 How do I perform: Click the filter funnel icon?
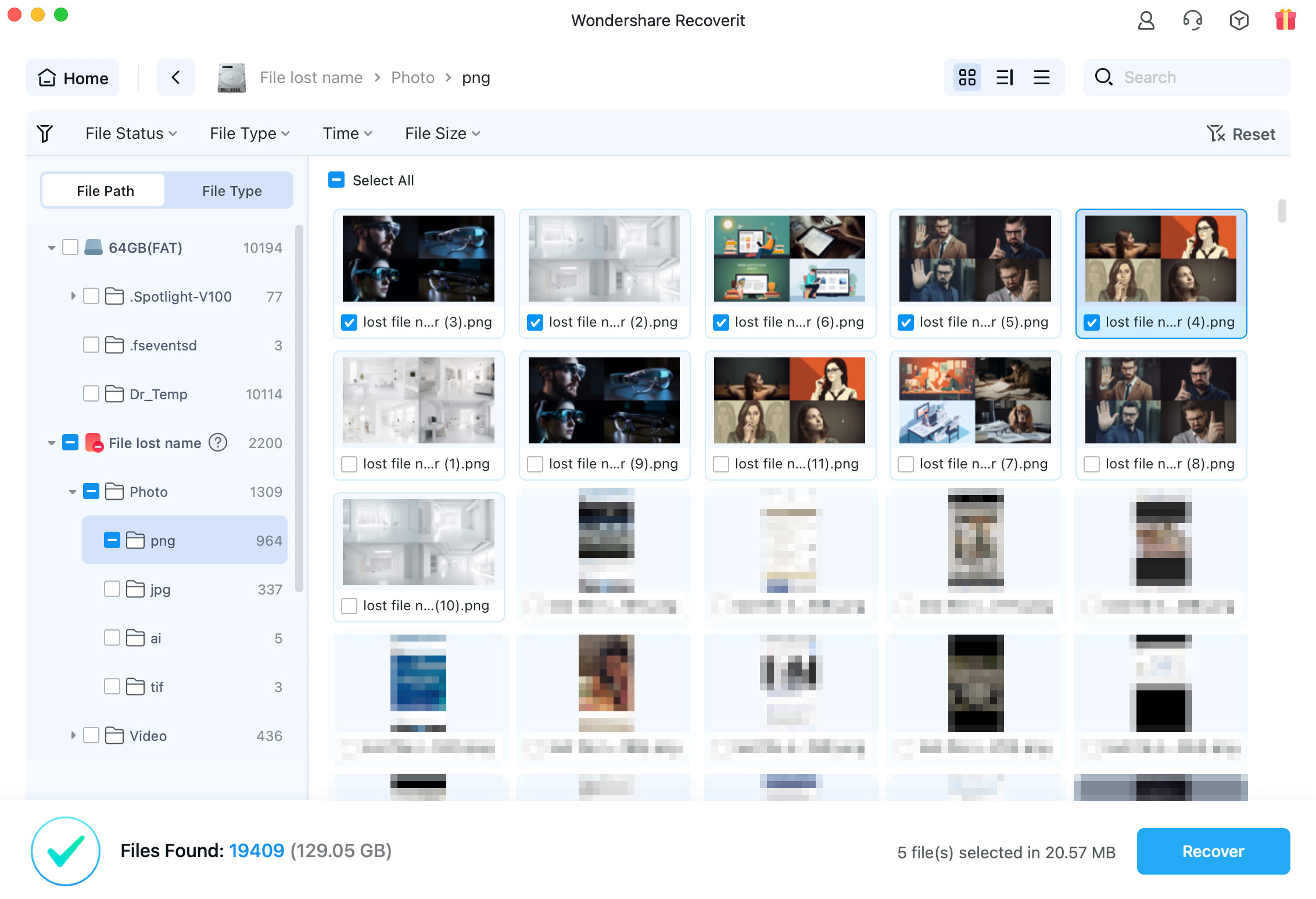pos(45,133)
